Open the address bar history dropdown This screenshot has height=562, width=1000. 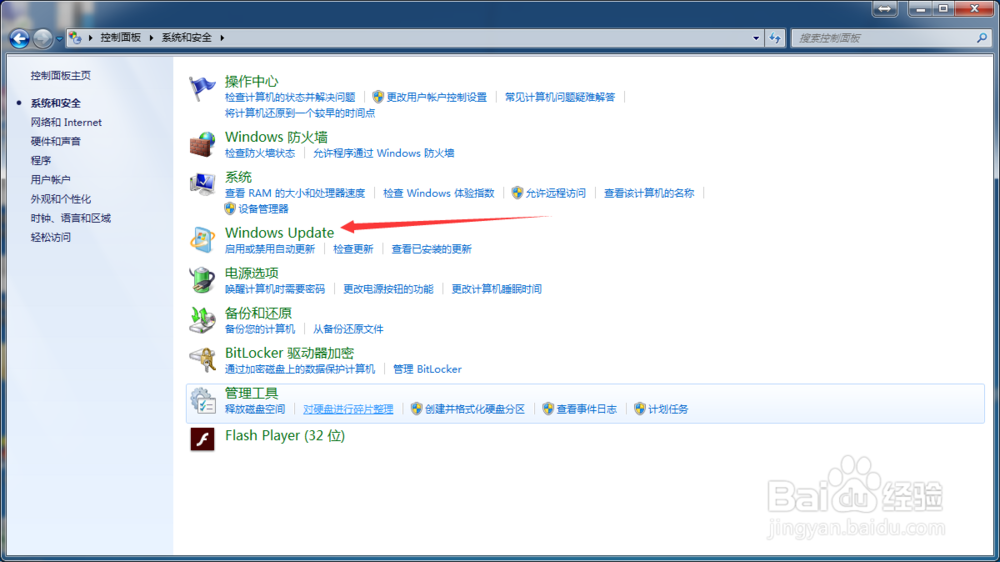pos(756,38)
